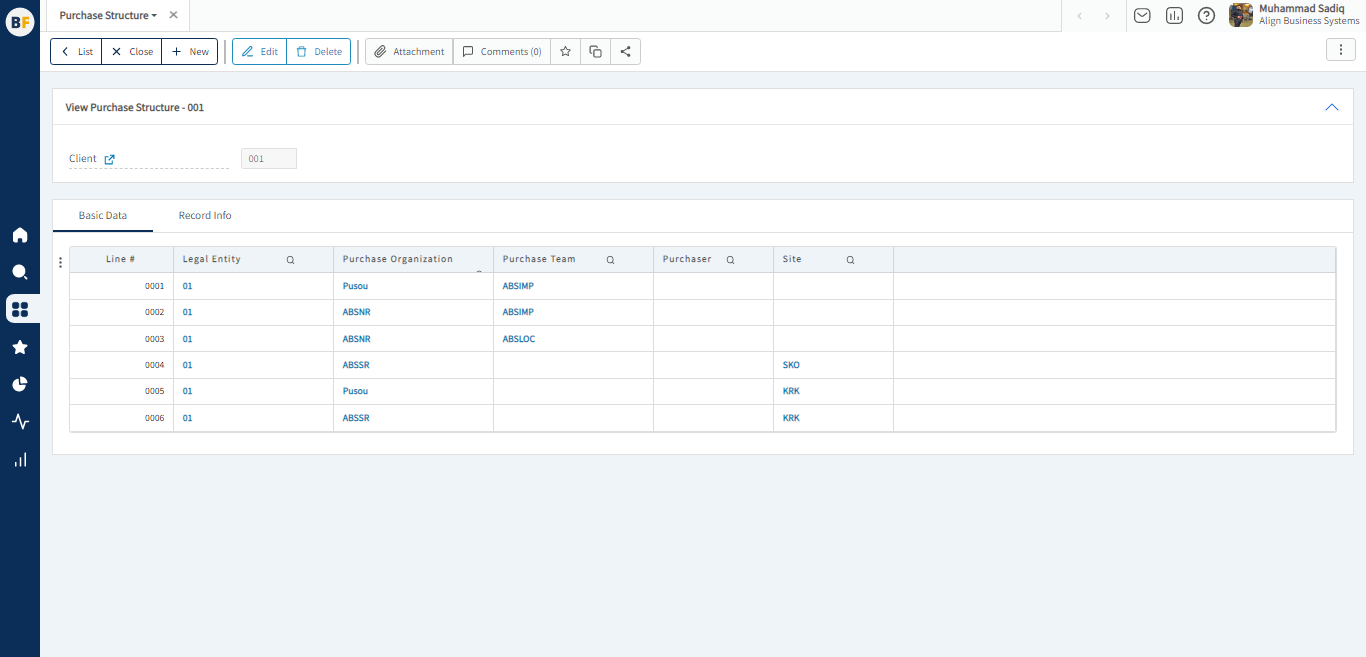Screen dimensions: 1366x657
Task: Go to Home in the left sidebar
Action: (x=20, y=235)
